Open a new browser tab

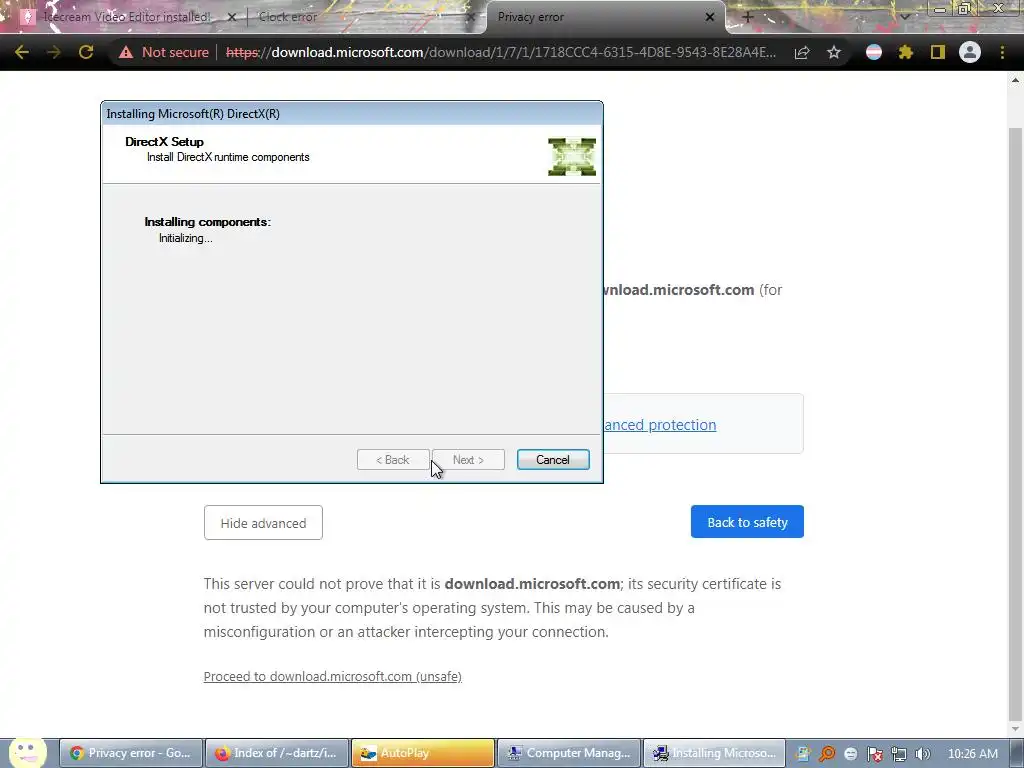pyautogui.click(x=747, y=17)
